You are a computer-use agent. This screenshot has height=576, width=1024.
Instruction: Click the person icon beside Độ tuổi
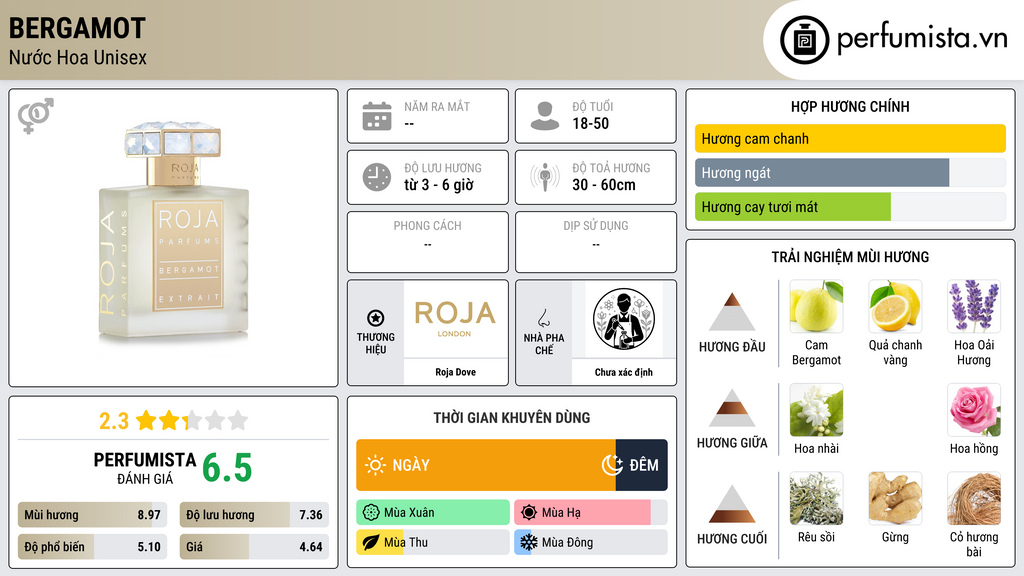point(545,116)
